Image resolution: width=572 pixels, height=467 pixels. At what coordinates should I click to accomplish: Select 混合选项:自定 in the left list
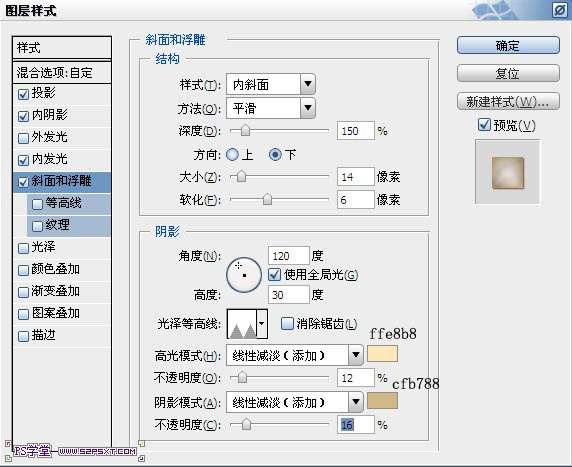62,73
